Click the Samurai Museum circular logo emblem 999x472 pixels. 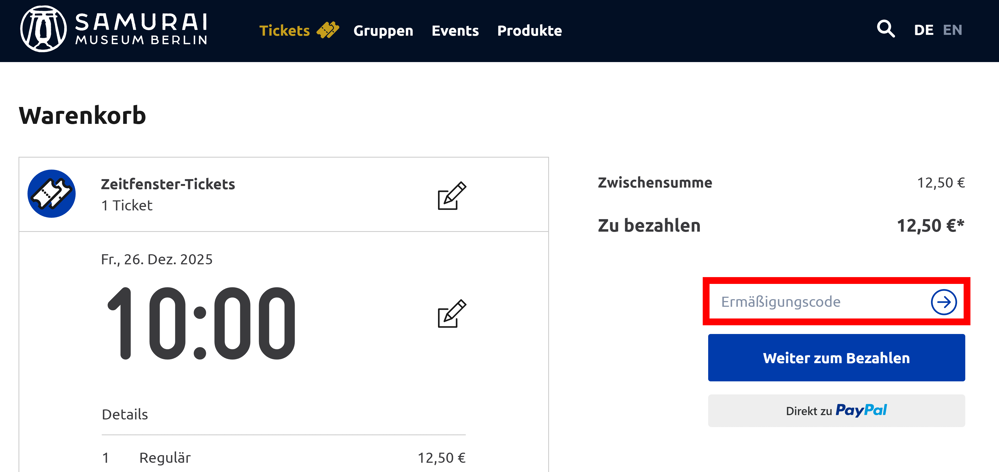pos(43,29)
